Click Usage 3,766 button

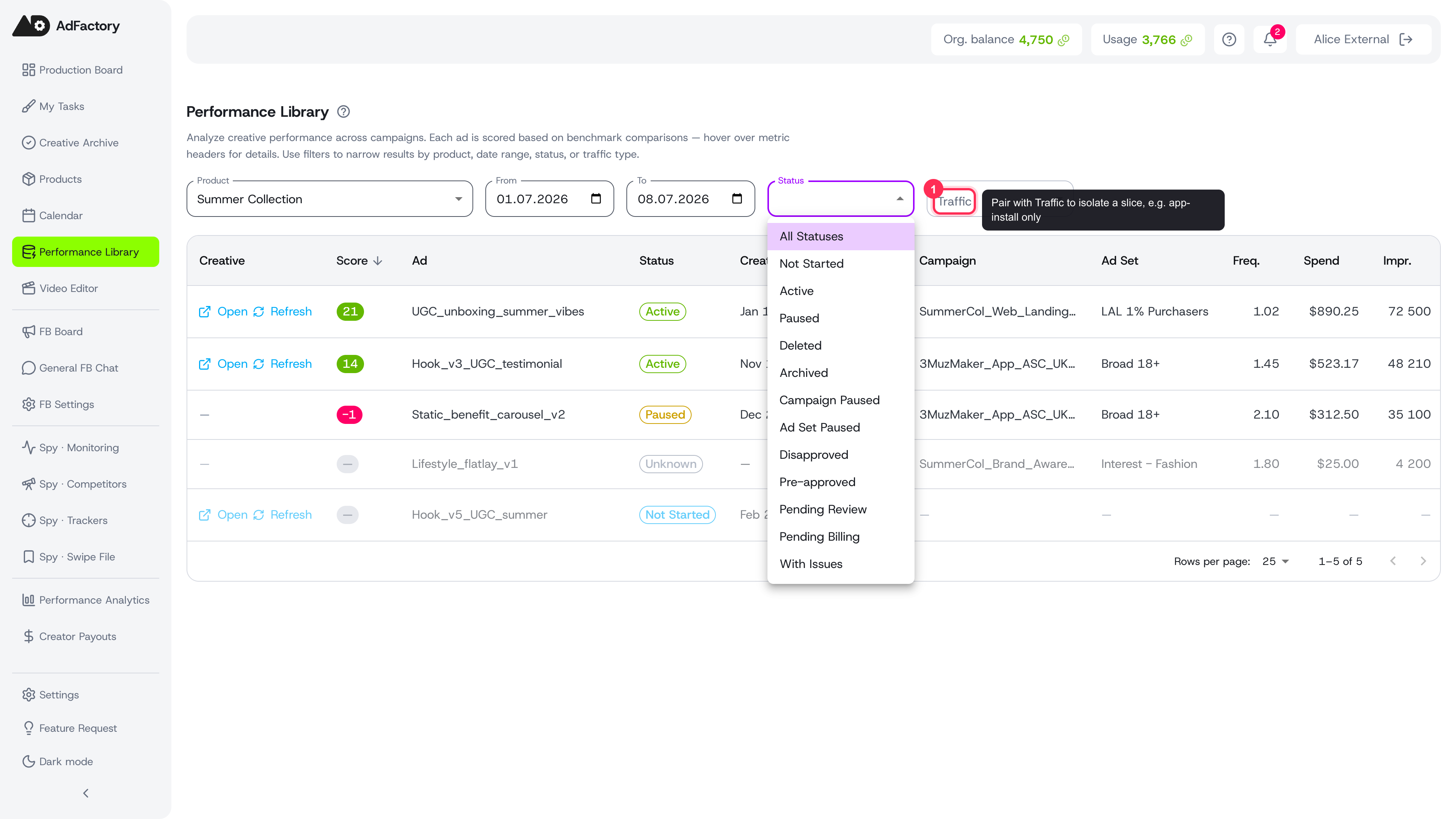point(1147,39)
